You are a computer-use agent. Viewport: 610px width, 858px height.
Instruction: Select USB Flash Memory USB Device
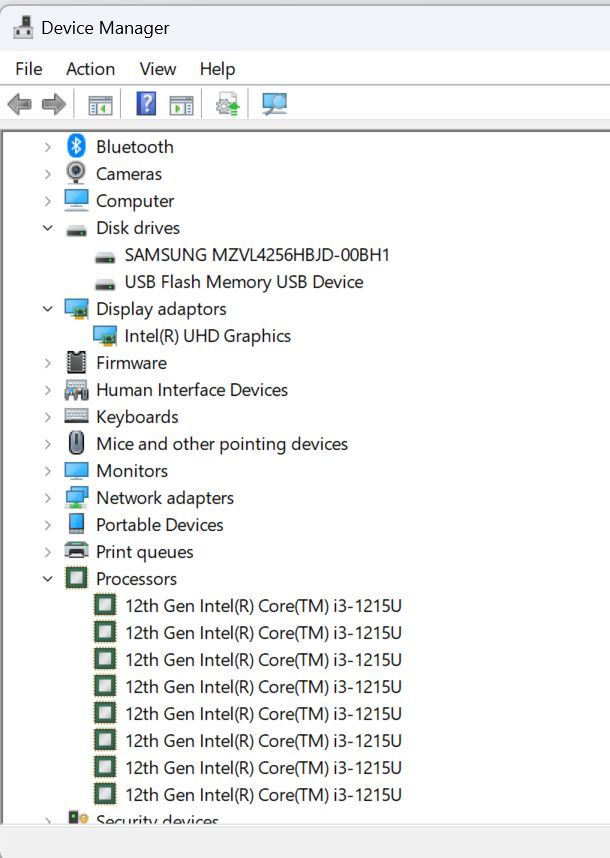(243, 282)
